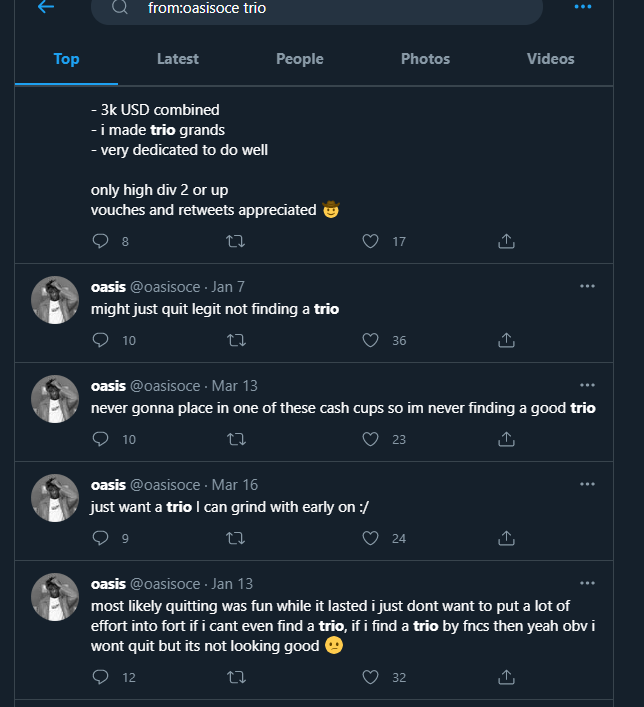
Task: Retweet the Mar 13 cash cups tweet
Action: 236,439
